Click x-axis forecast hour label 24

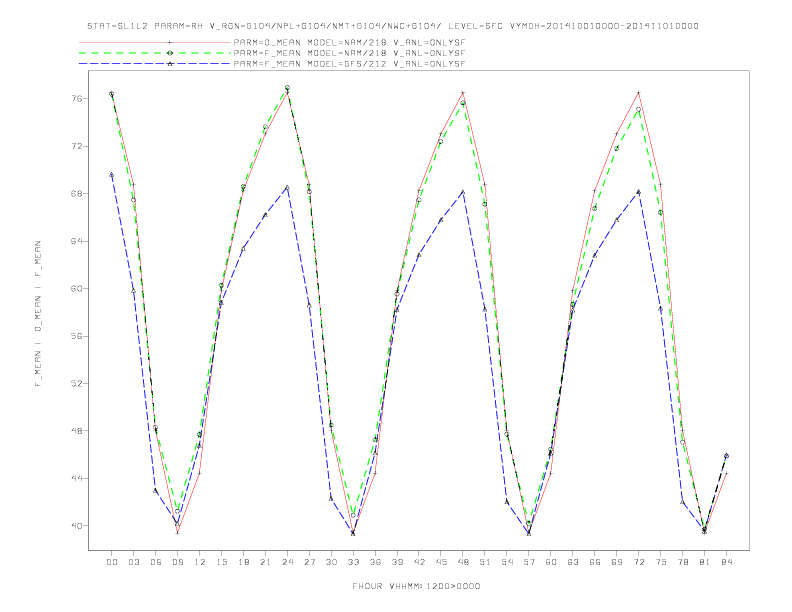pos(287,562)
